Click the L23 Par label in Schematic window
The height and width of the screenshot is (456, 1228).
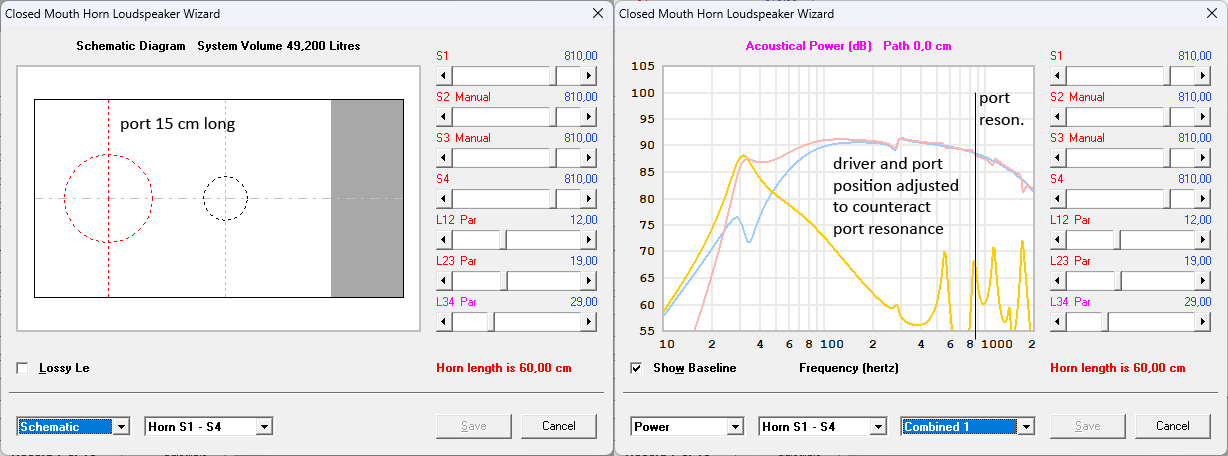[x=454, y=261]
